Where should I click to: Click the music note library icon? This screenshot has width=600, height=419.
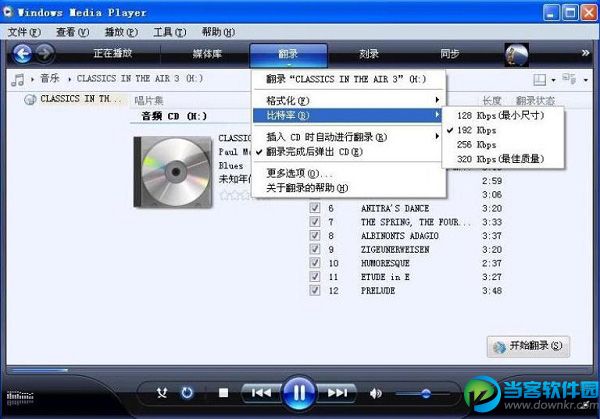pos(18,80)
